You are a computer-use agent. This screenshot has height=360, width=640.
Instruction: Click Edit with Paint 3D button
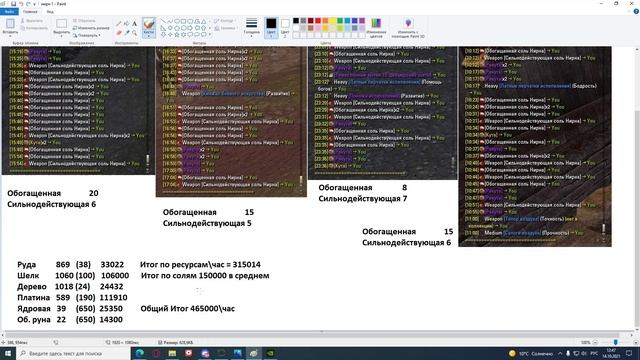tap(408, 27)
